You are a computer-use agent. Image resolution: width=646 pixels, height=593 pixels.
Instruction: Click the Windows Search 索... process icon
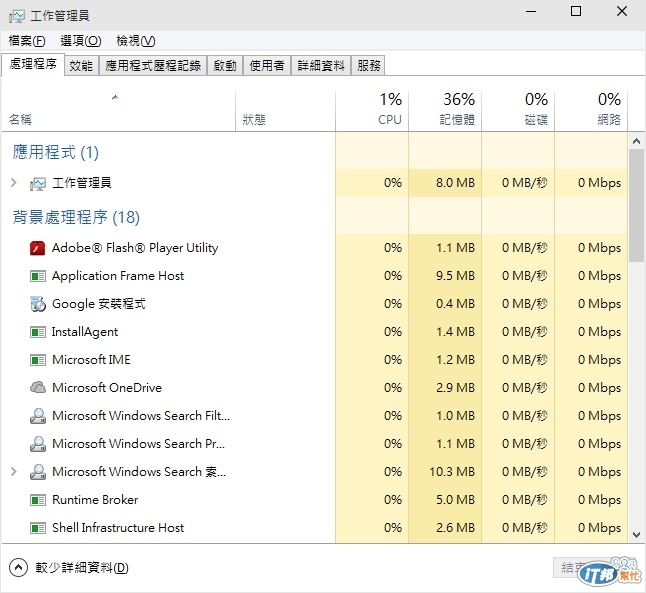[38, 472]
